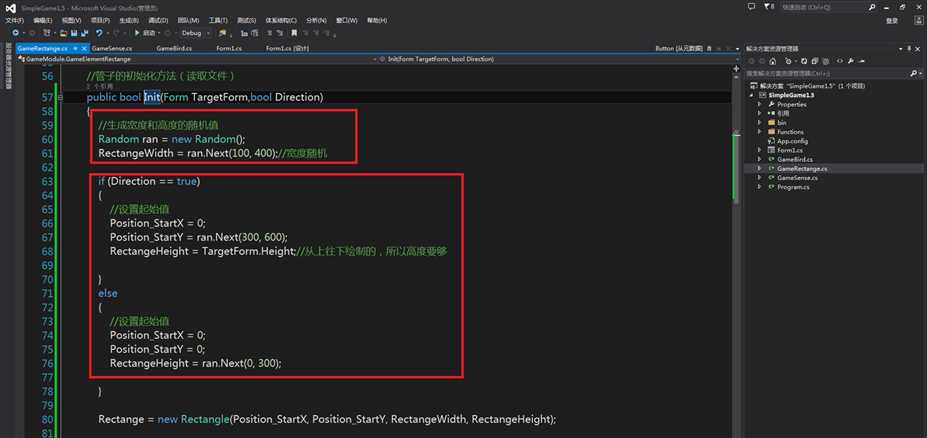Click the save all toolbar icon

click(x=84, y=33)
